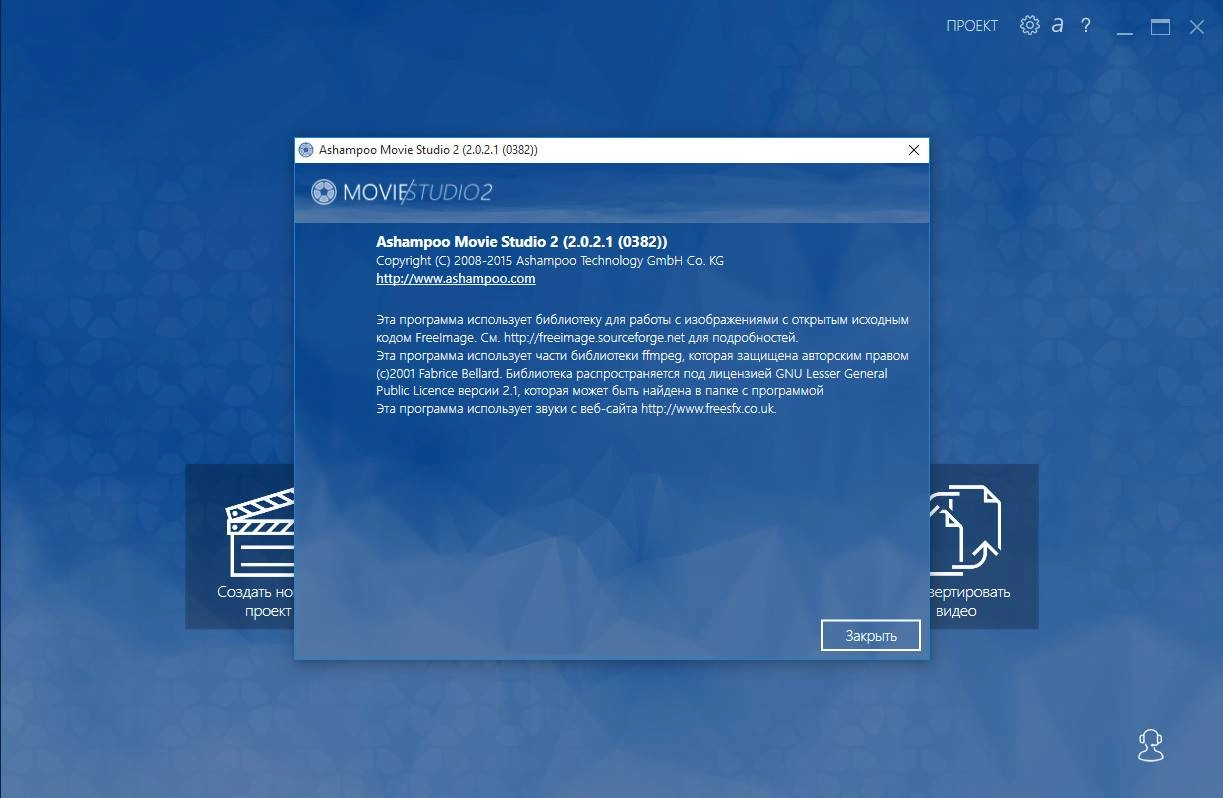Click the ffmpeg library text line
Screen dimensions: 1223x798
642,355
